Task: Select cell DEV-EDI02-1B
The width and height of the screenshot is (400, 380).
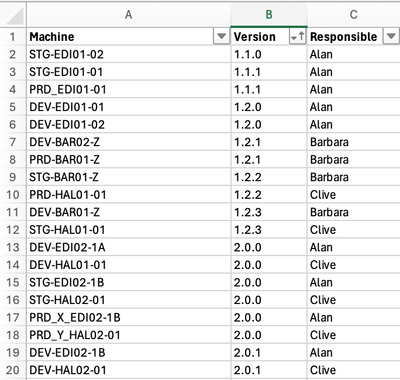Action: [129, 353]
